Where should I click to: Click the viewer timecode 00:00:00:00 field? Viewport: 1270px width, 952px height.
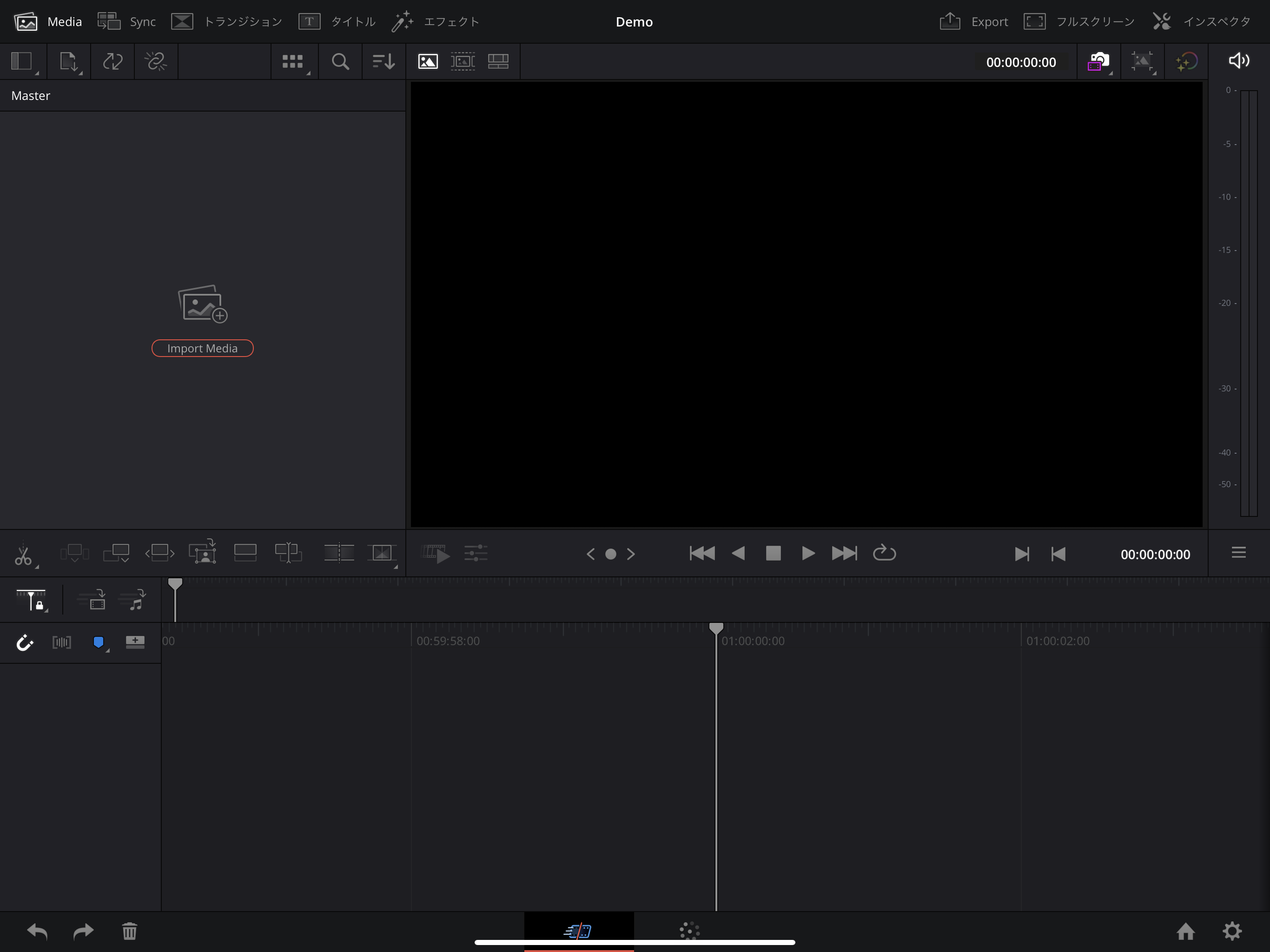[1021, 62]
